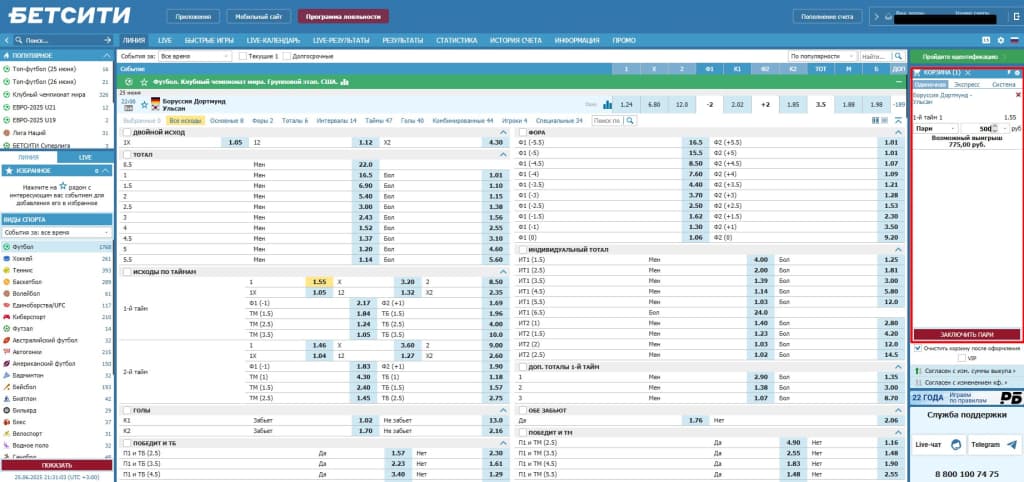The width and height of the screenshot is (1024, 482).
Task: Select Хоккей sport in sidebar
Action: click(x=57, y=259)
